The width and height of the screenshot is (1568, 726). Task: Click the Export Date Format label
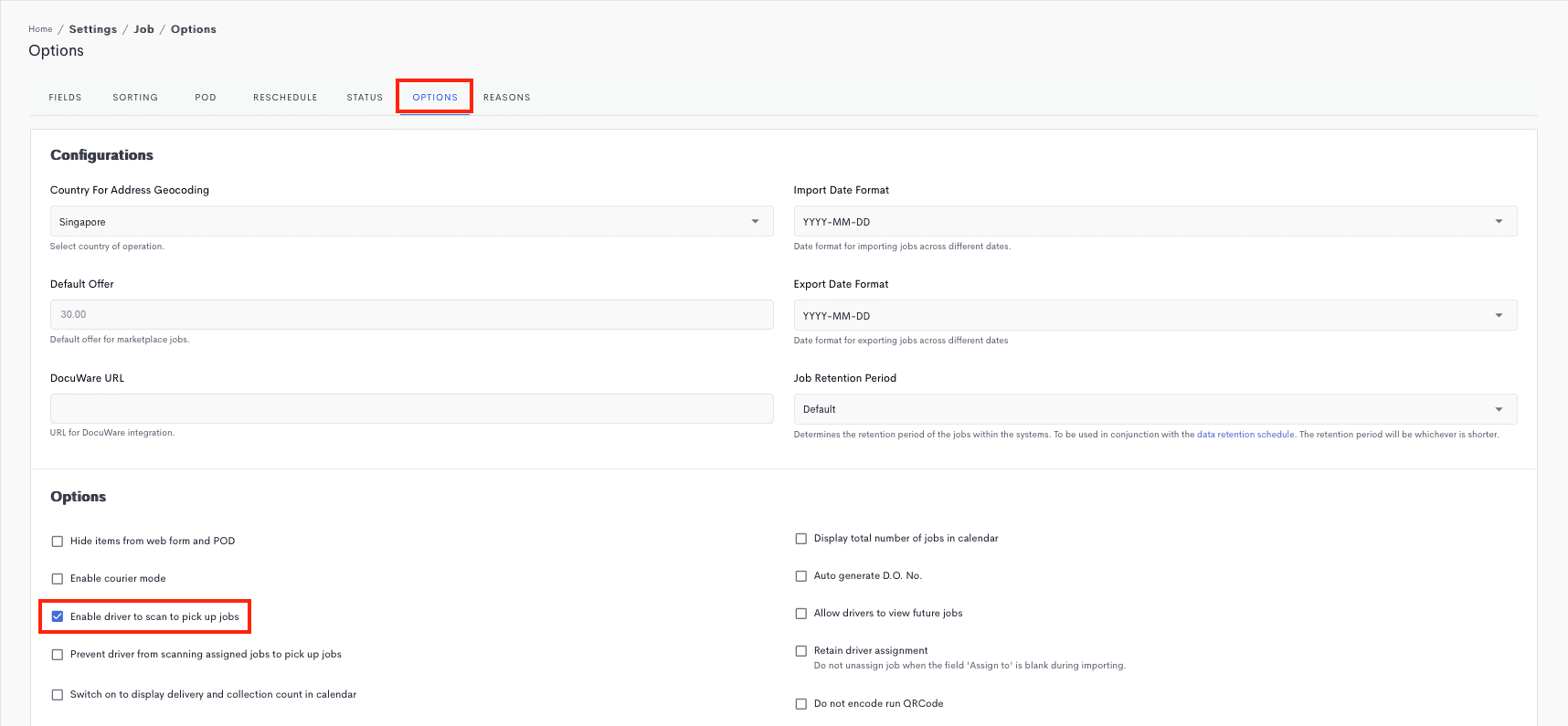click(842, 284)
